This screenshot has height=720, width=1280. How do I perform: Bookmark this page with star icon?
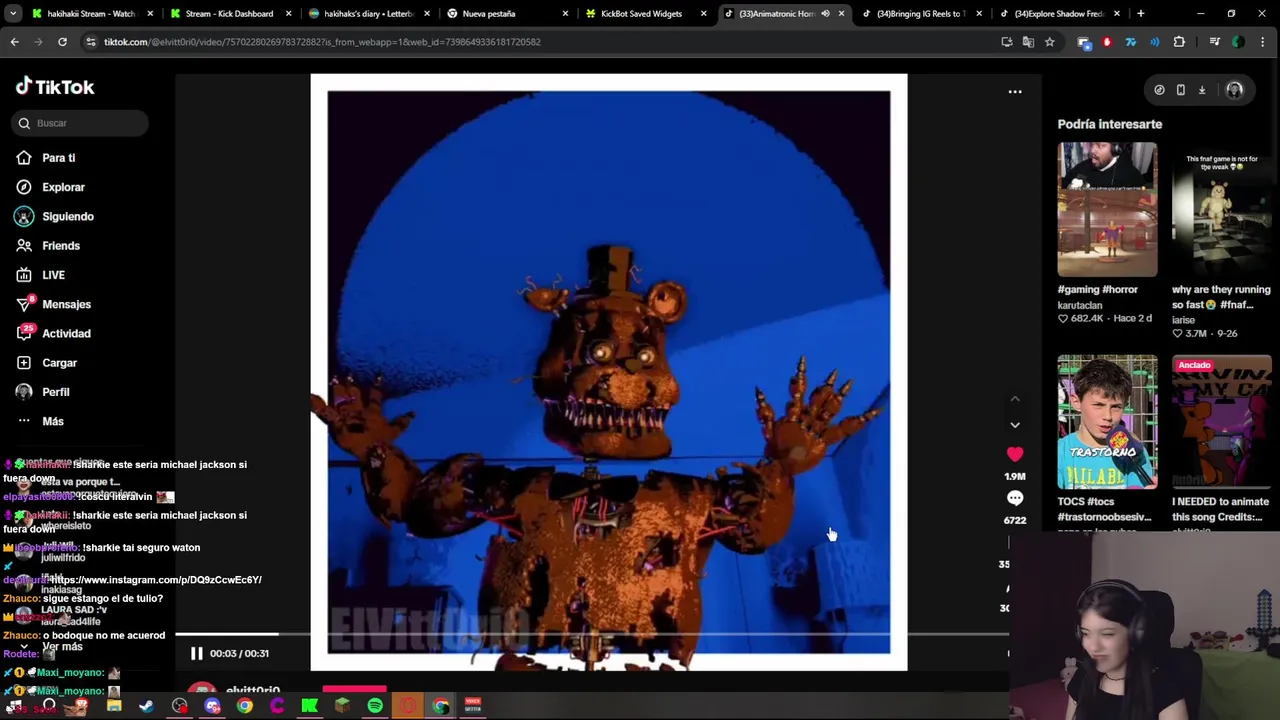point(1049,42)
